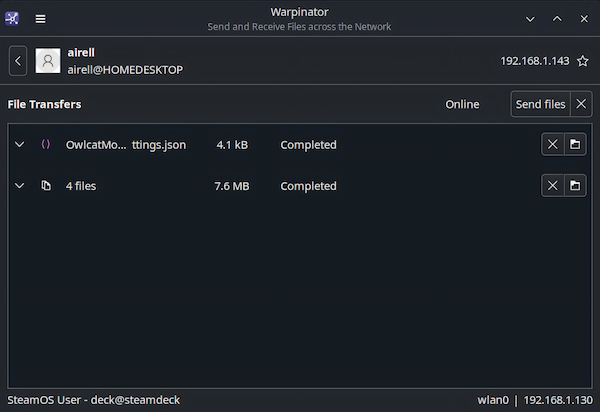Screen dimensions: 600x412
Task: Click the multi-file icon beside 4 files
Action: point(46,186)
